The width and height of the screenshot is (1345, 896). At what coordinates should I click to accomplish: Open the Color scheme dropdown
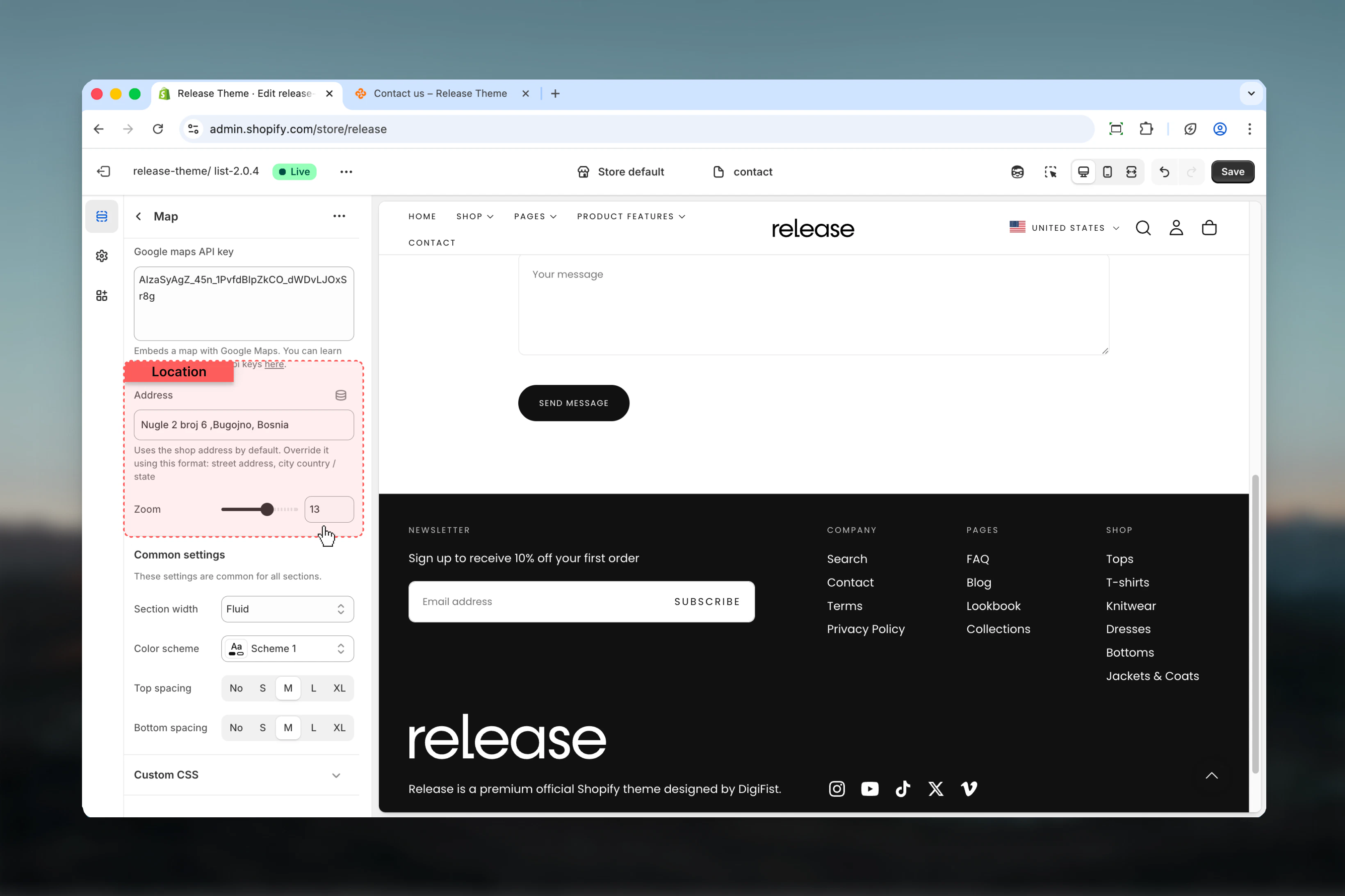pyautogui.click(x=287, y=648)
